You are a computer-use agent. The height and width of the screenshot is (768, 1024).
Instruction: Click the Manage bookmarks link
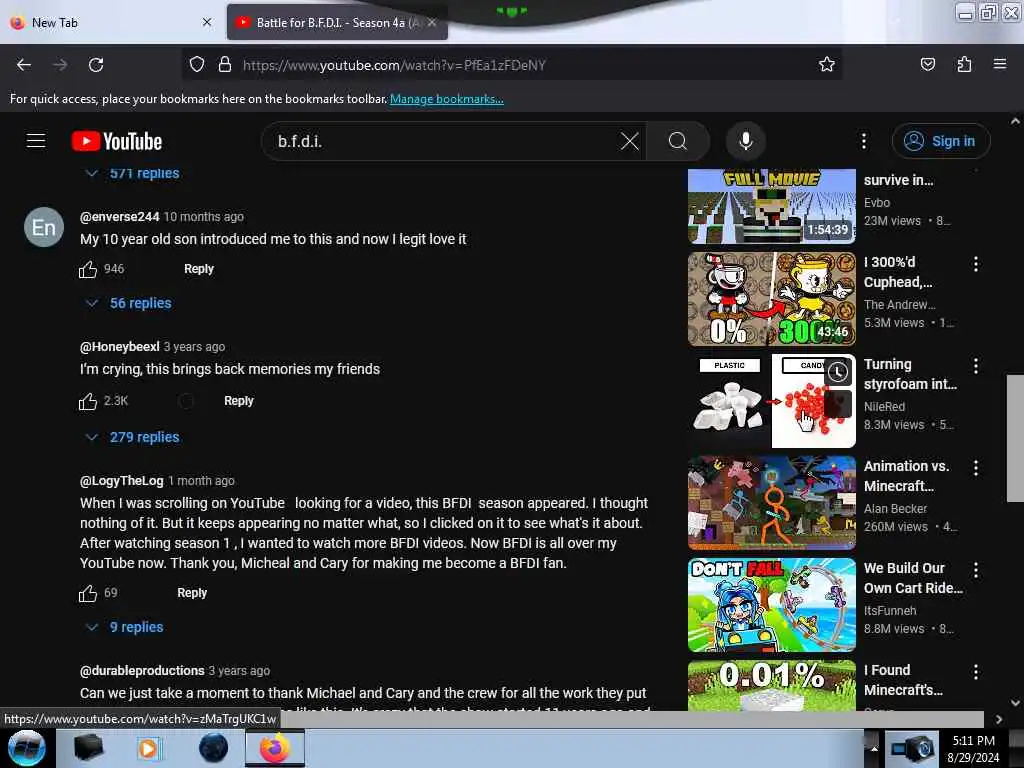(447, 99)
